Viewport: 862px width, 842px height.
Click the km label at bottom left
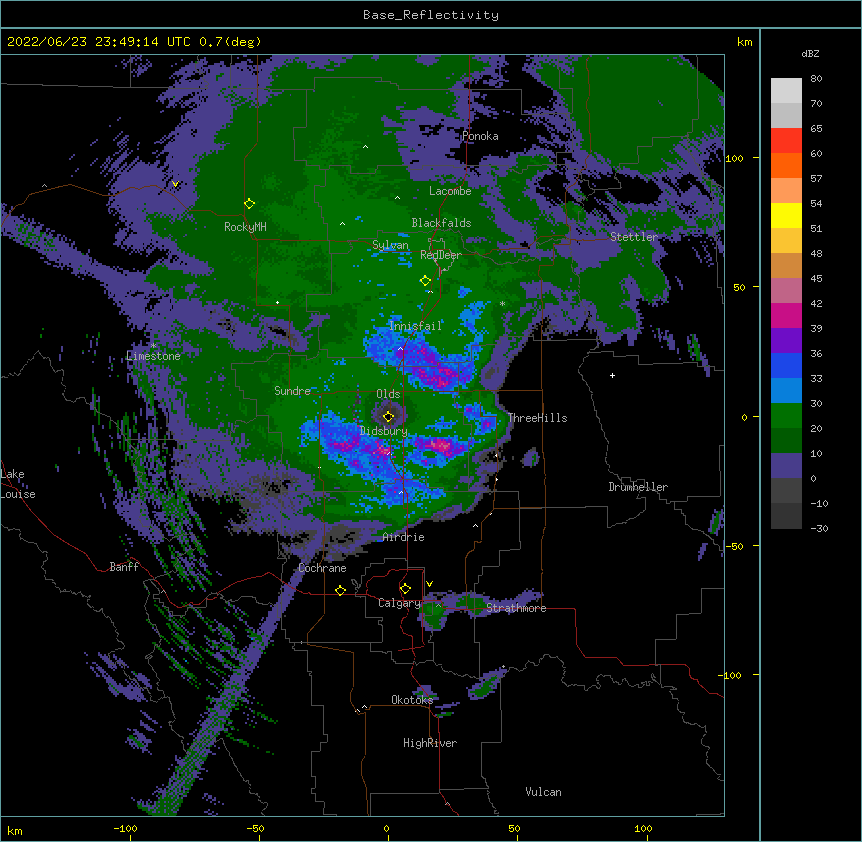tap(15, 831)
